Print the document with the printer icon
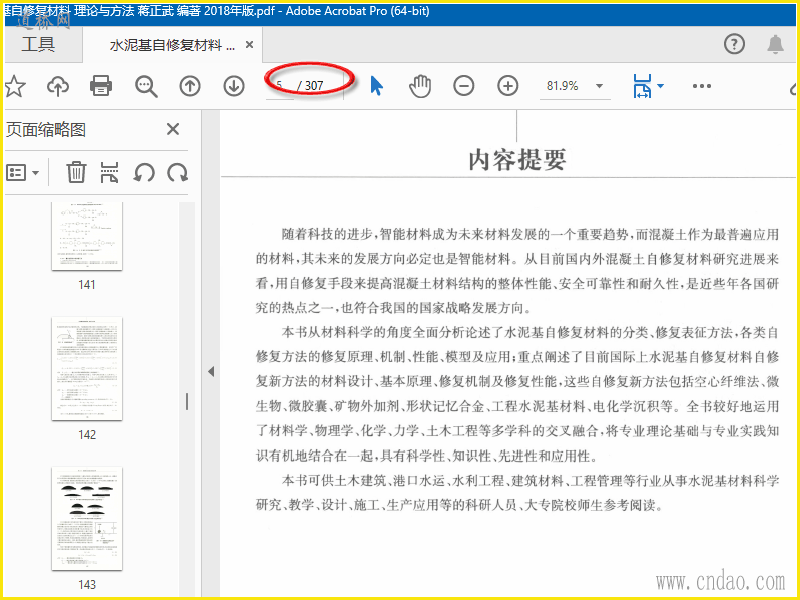800x600 pixels. (101, 86)
